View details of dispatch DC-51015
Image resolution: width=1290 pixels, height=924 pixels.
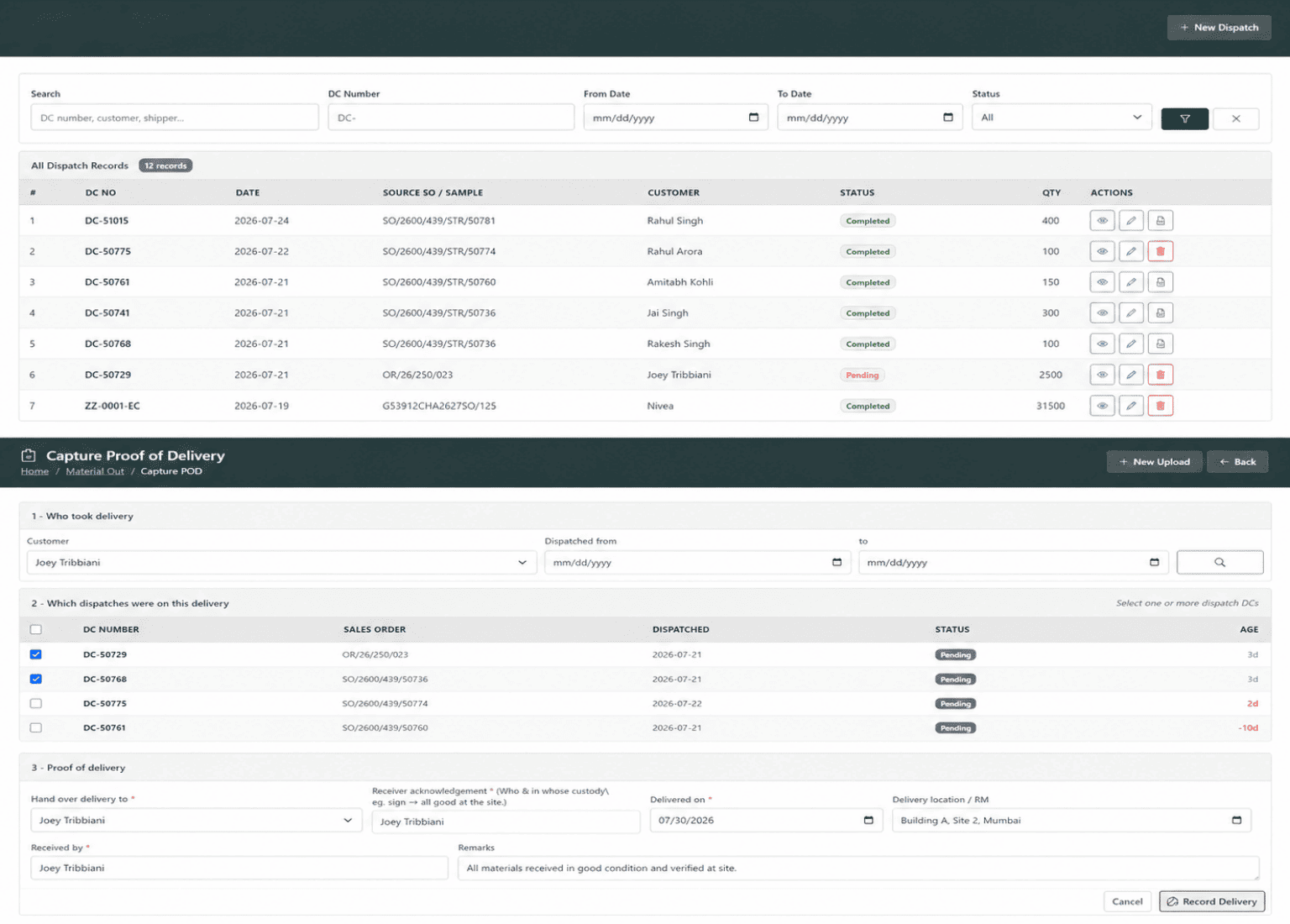point(1102,221)
